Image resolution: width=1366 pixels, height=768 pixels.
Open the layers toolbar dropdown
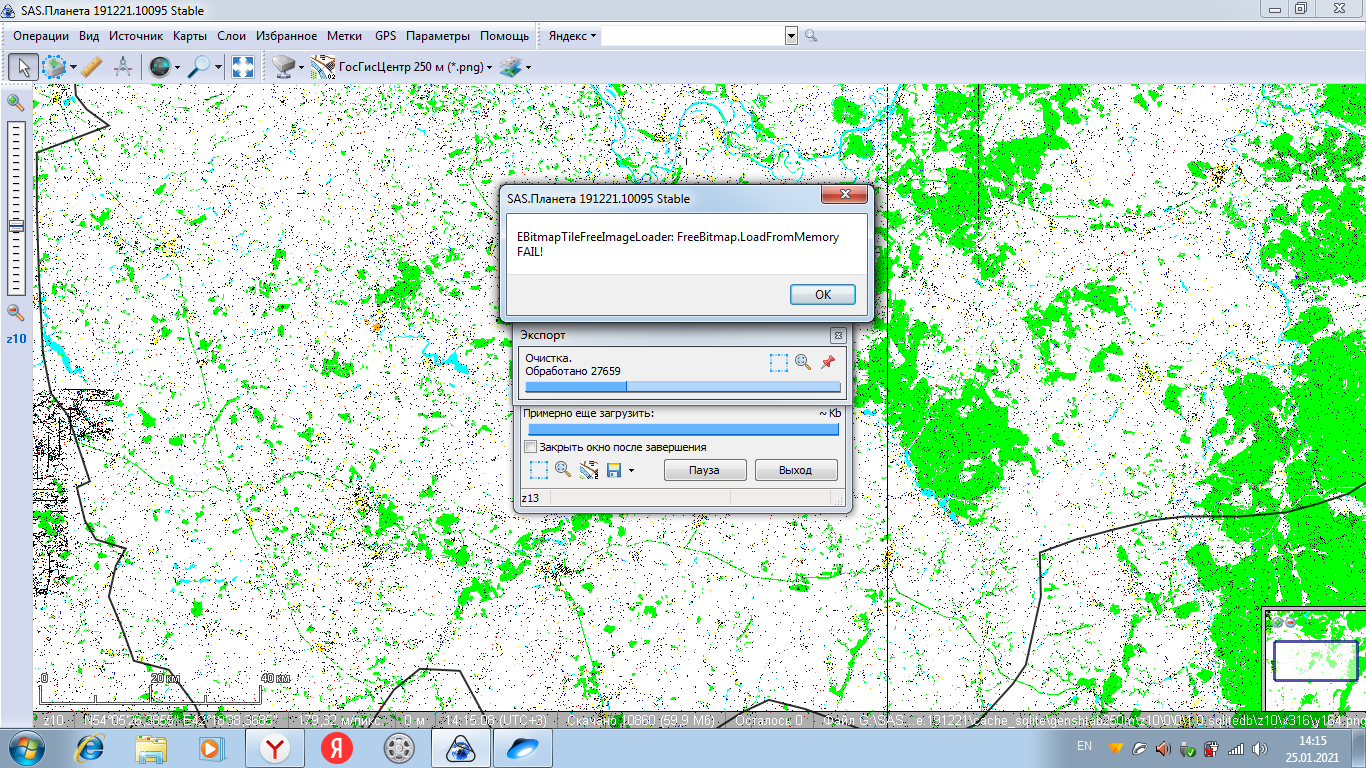516,67
